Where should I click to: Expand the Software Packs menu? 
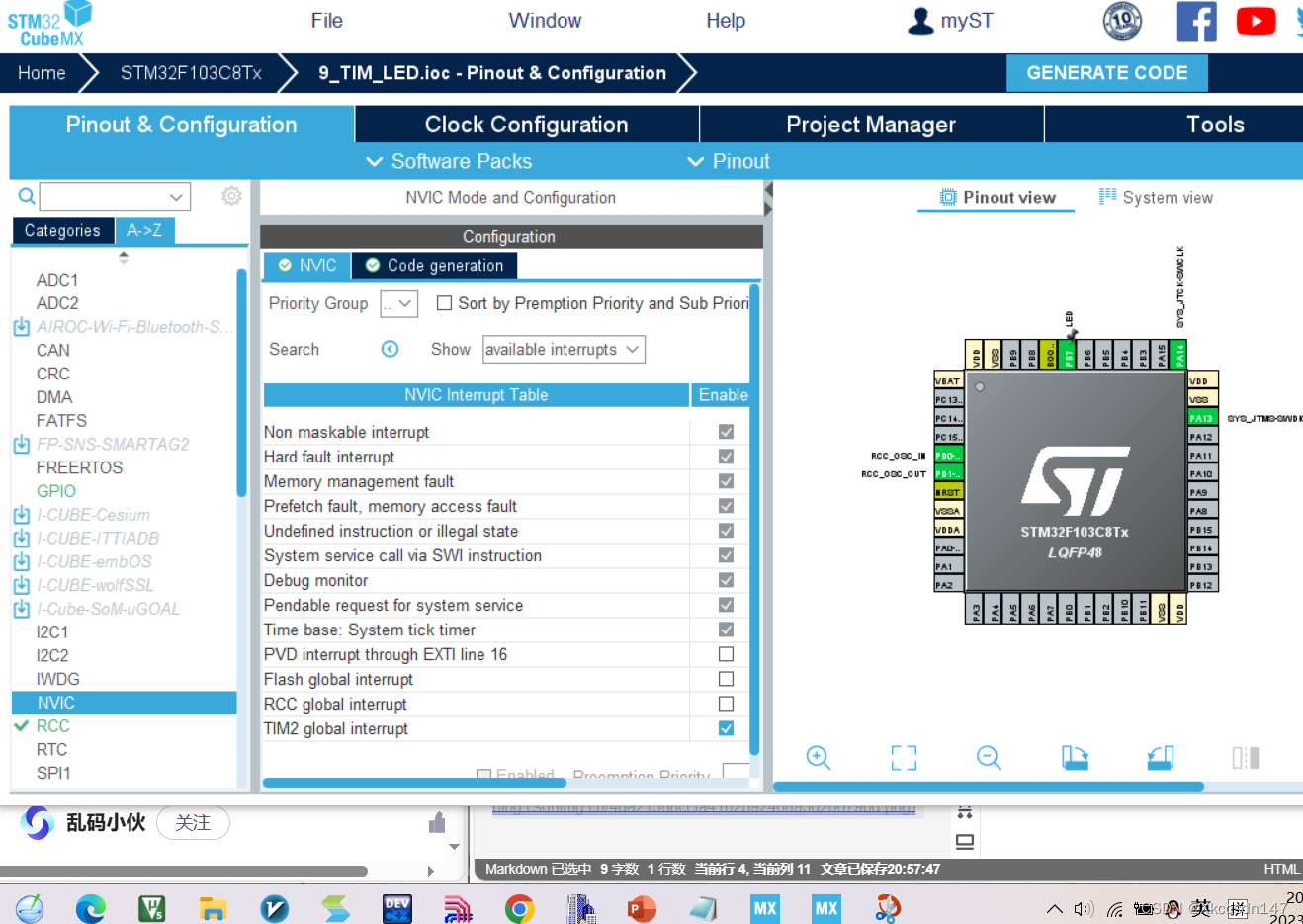coord(449,161)
